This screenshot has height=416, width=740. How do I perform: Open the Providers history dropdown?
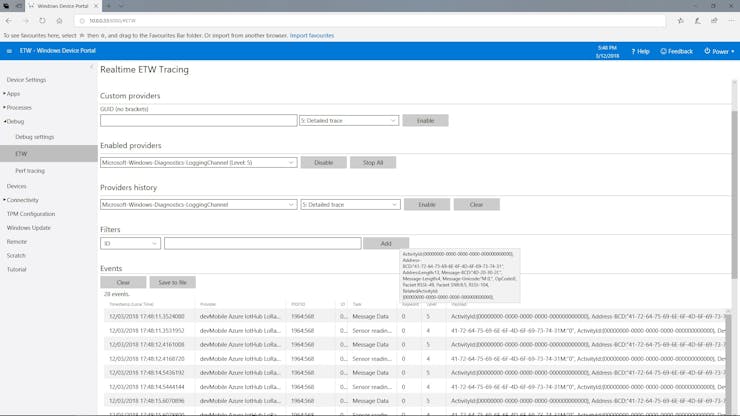(x=198, y=204)
